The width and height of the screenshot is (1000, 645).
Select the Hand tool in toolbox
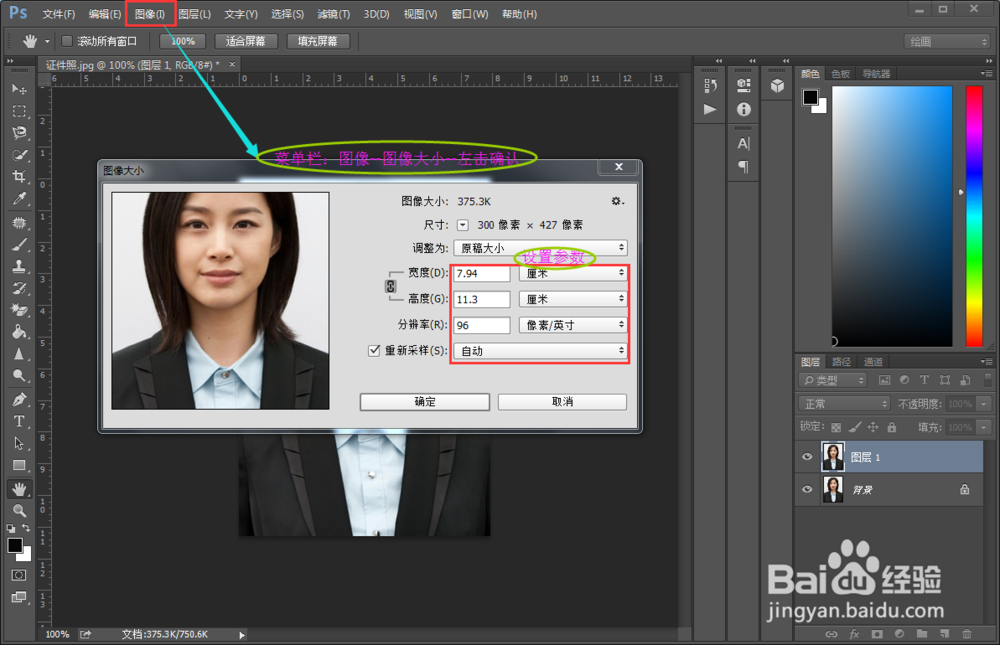coord(19,489)
